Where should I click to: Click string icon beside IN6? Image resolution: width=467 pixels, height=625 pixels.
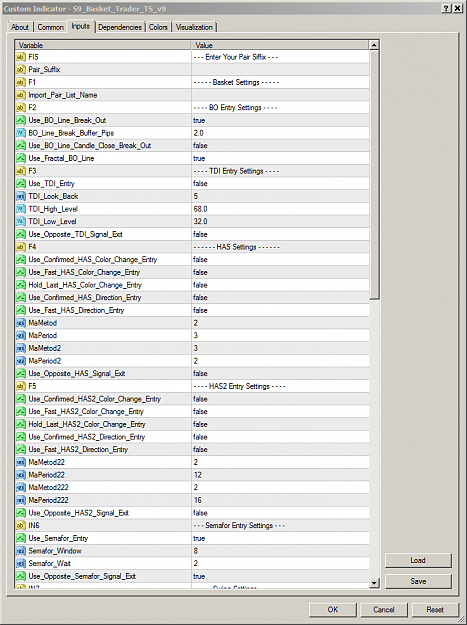21,526
